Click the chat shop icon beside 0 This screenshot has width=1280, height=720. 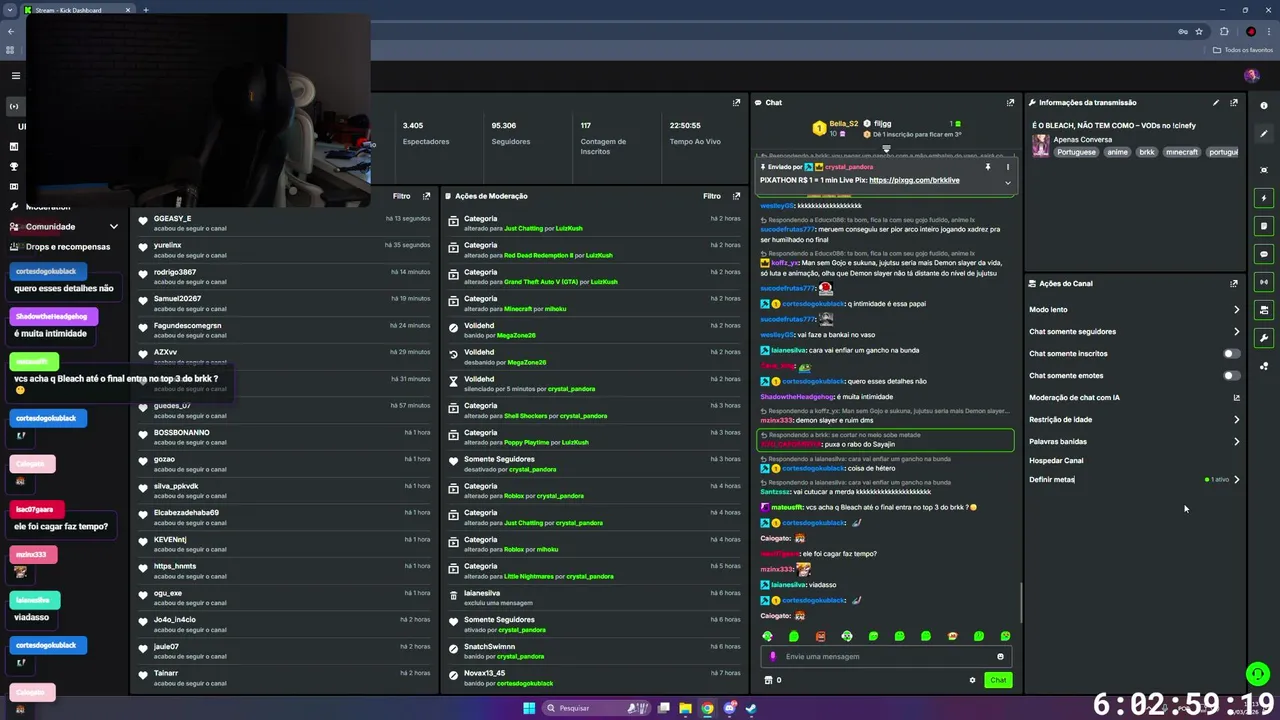[x=768, y=680]
